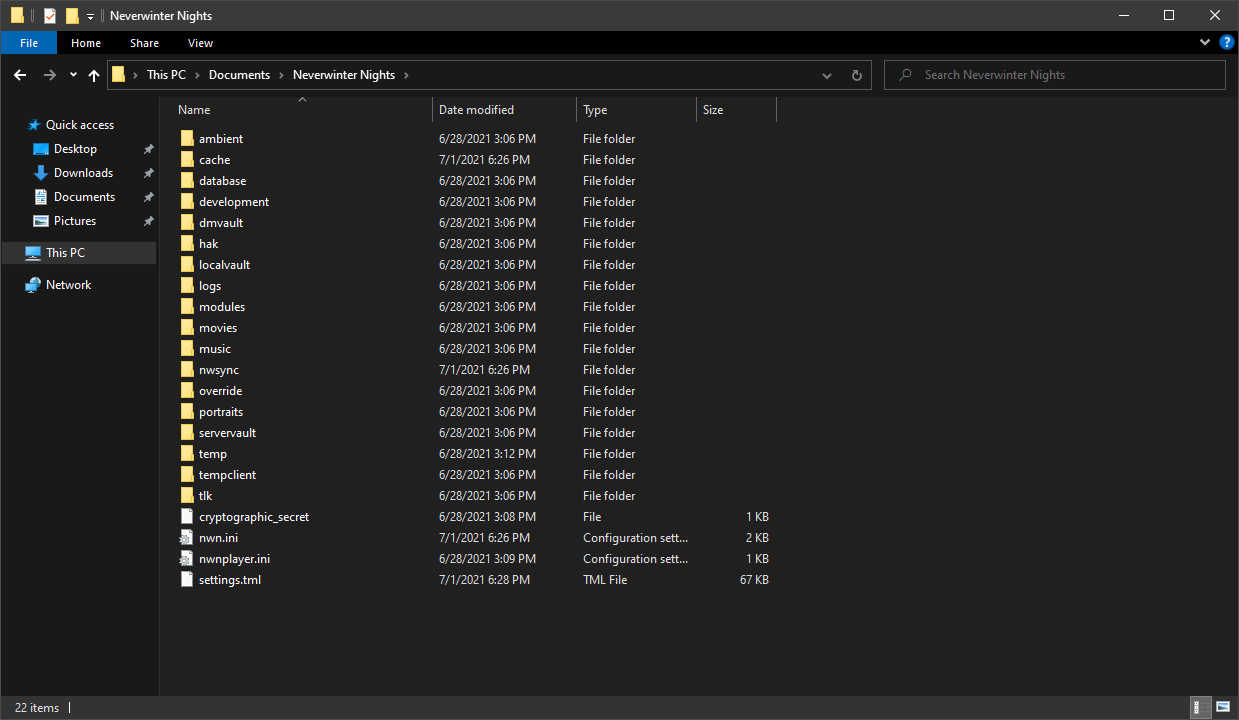Go back with the Back arrow
This screenshot has width=1239, height=720.
pyautogui.click(x=20, y=75)
